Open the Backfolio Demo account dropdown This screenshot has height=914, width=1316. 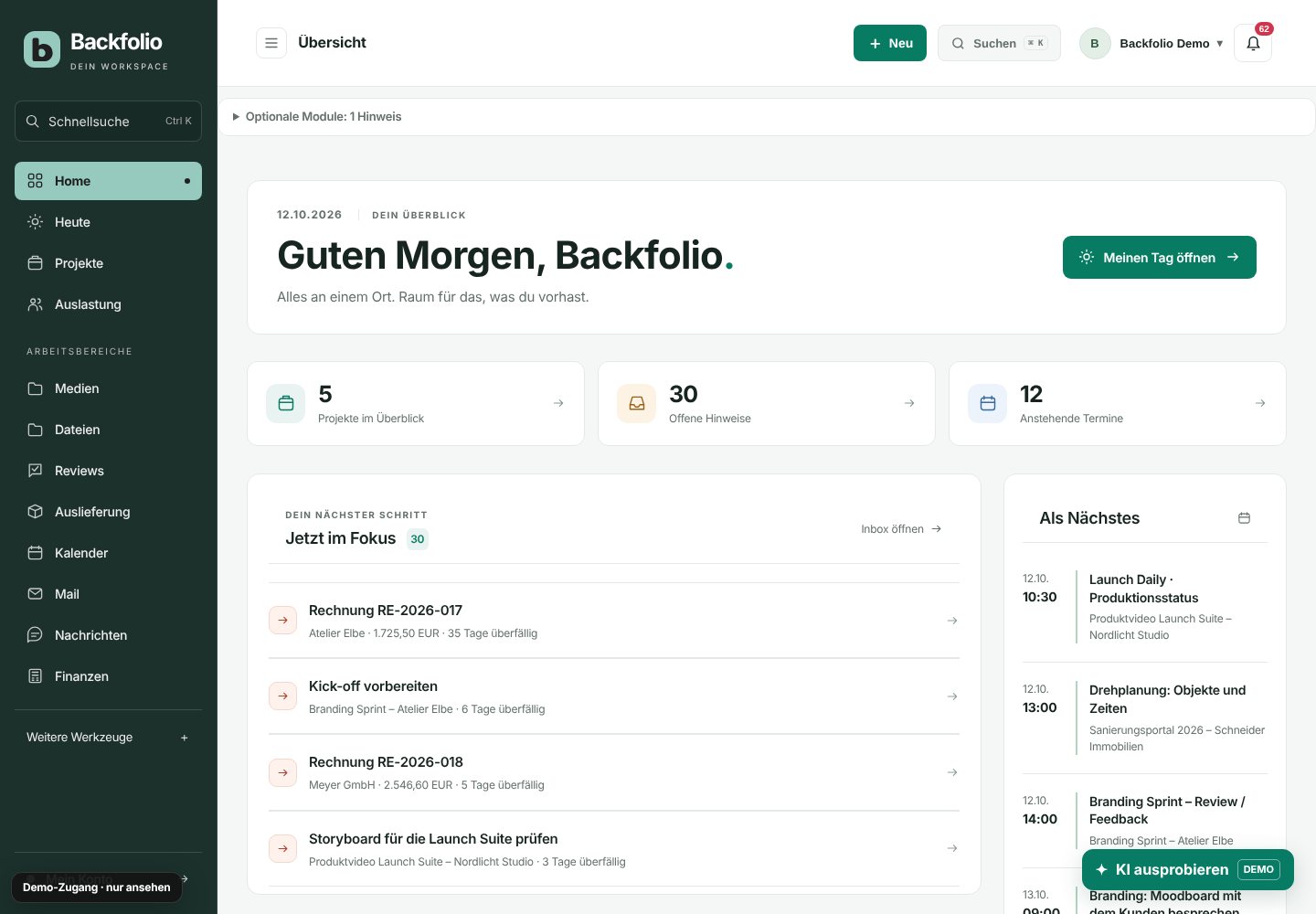click(1151, 43)
